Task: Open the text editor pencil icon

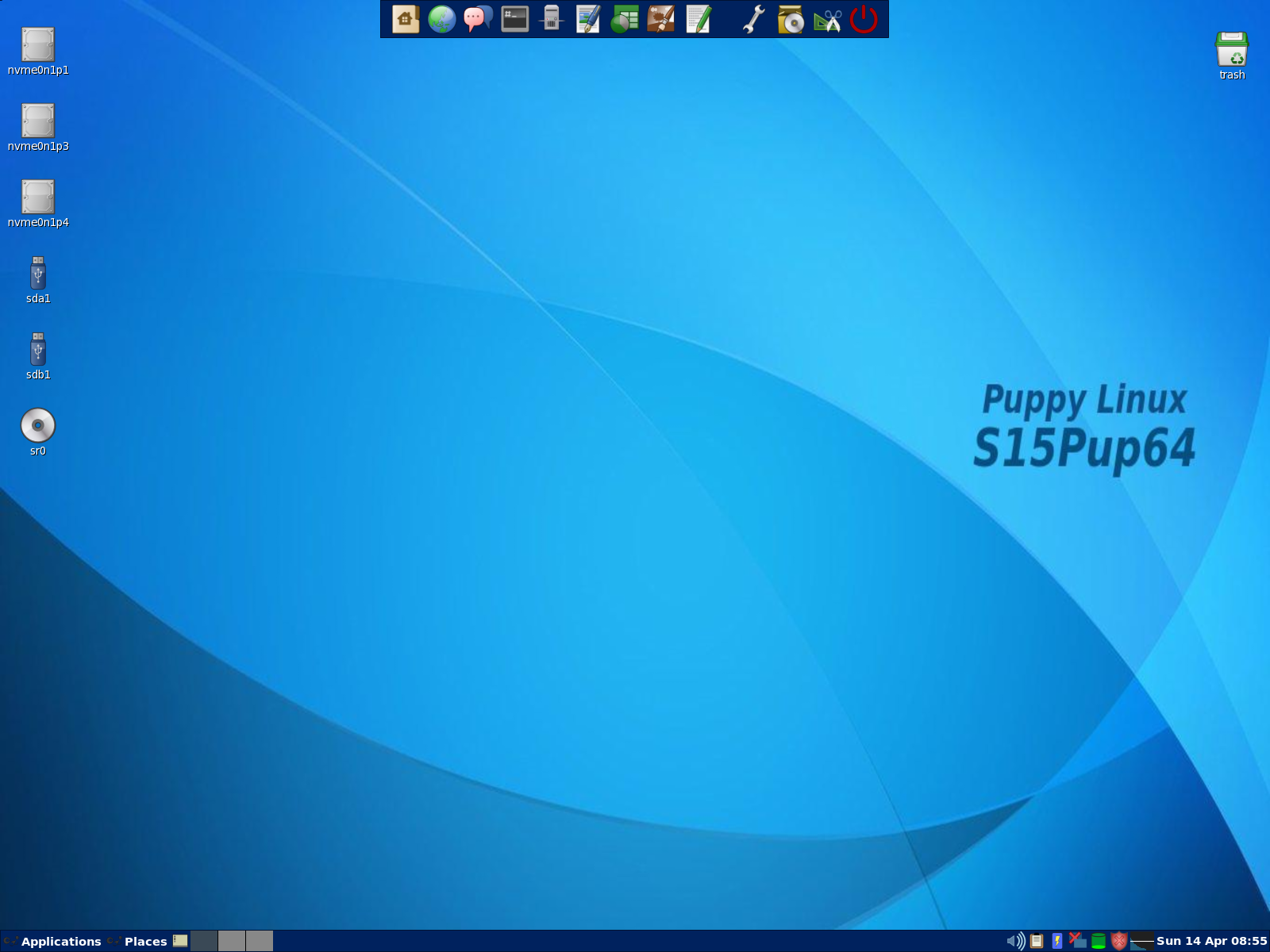Action: click(x=698, y=19)
